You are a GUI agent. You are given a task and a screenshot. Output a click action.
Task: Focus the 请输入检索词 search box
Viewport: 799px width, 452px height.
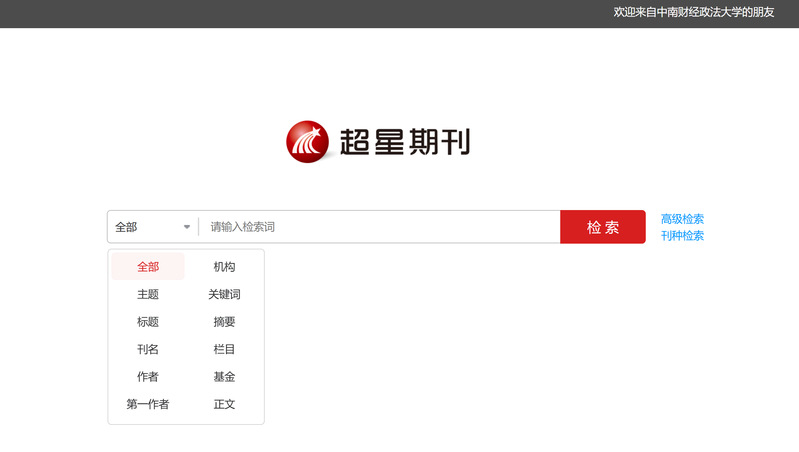click(x=380, y=227)
